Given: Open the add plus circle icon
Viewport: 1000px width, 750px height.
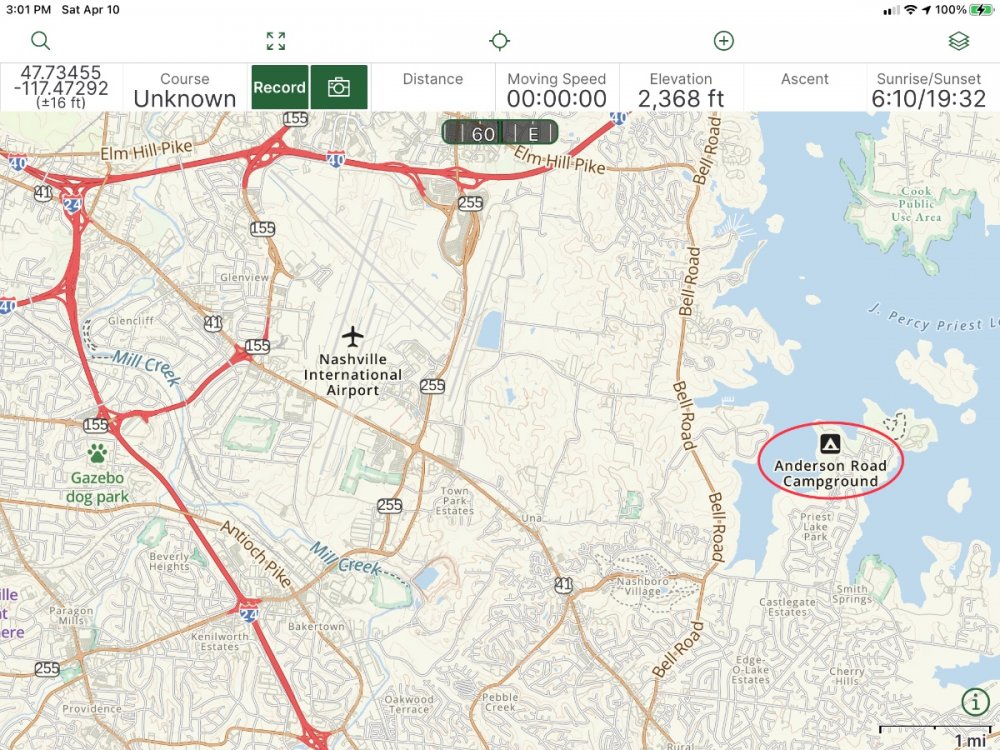Looking at the screenshot, I should (x=723, y=41).
